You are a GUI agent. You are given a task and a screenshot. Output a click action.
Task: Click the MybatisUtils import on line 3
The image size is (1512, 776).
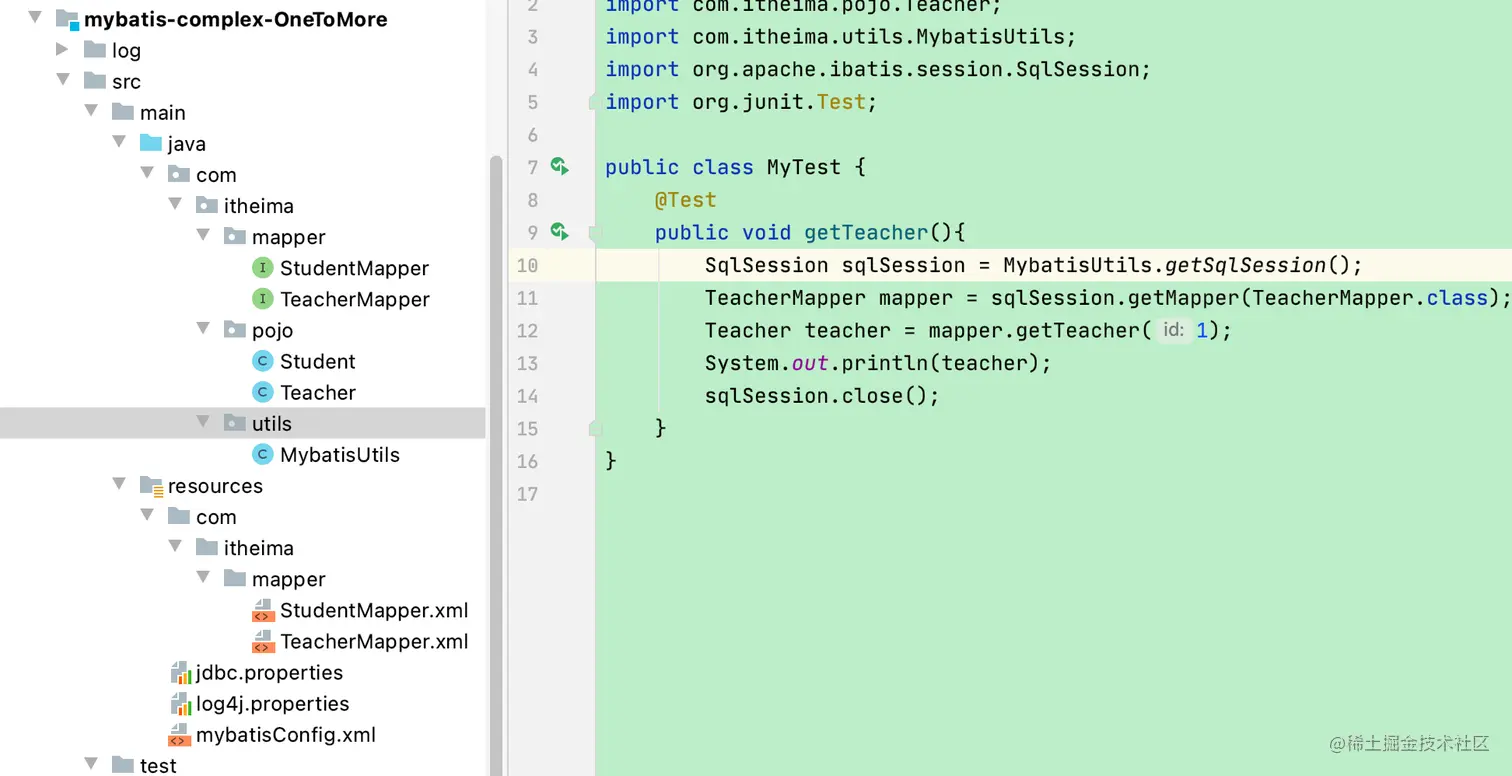click(841, 37)
